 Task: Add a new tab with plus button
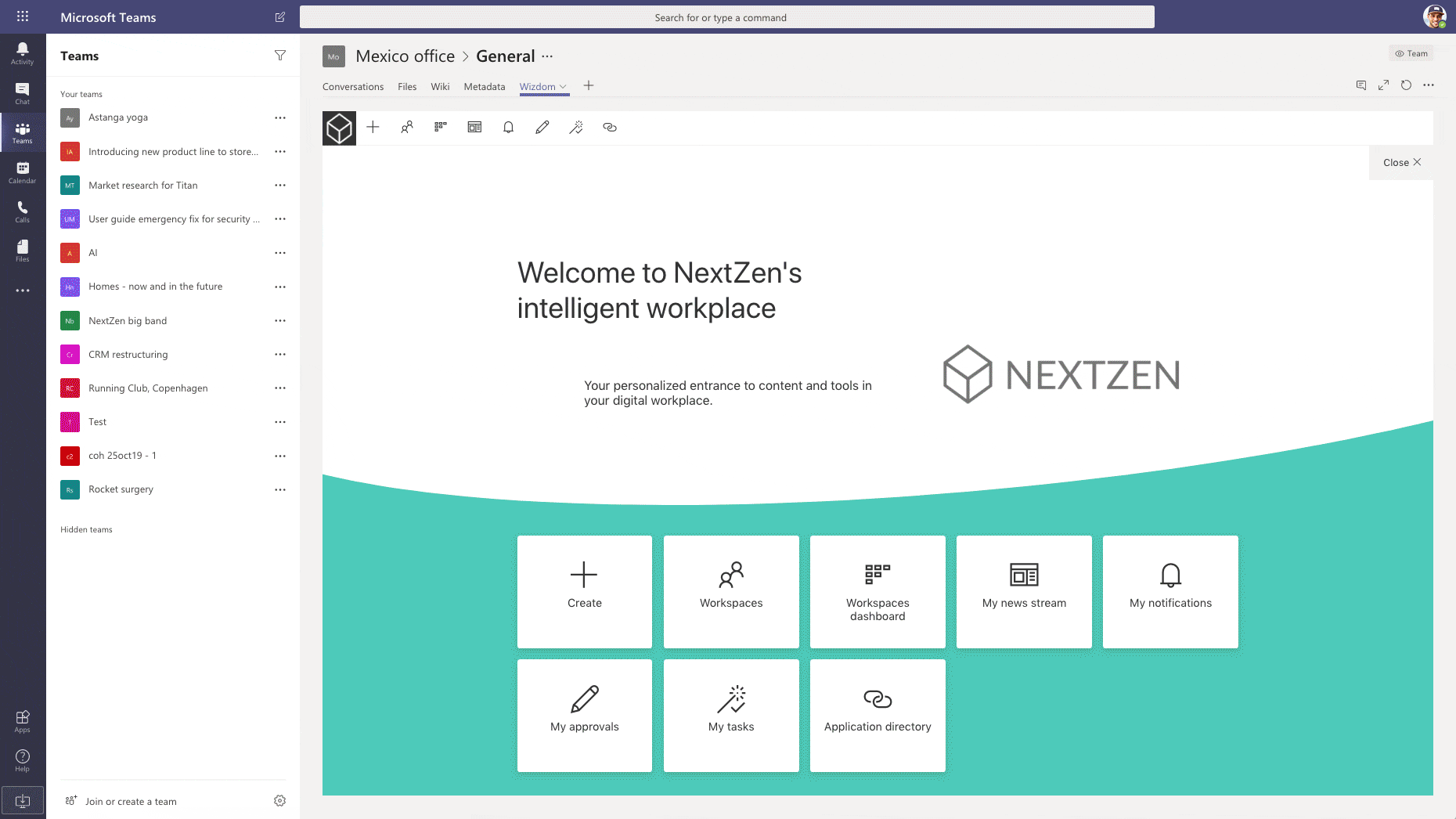pyautogui.click(x=589, y=85)
